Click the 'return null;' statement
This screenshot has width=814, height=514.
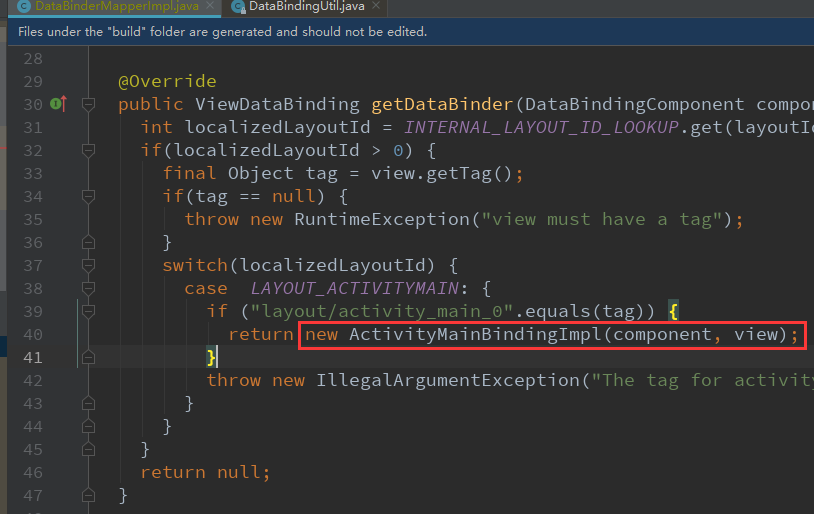tap(206, 472)
